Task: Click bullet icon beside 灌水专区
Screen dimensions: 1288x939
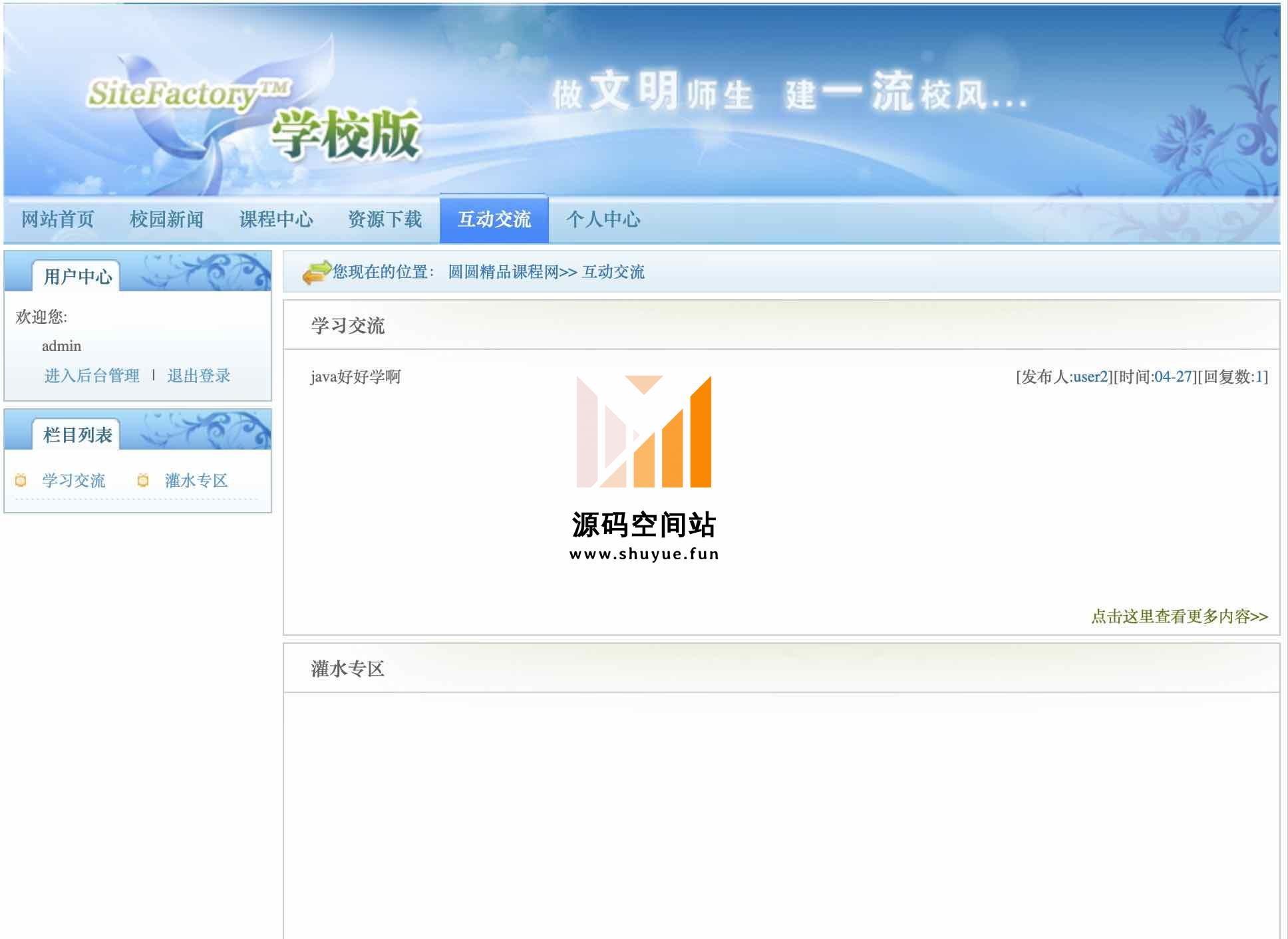Action: pos(143,480)
